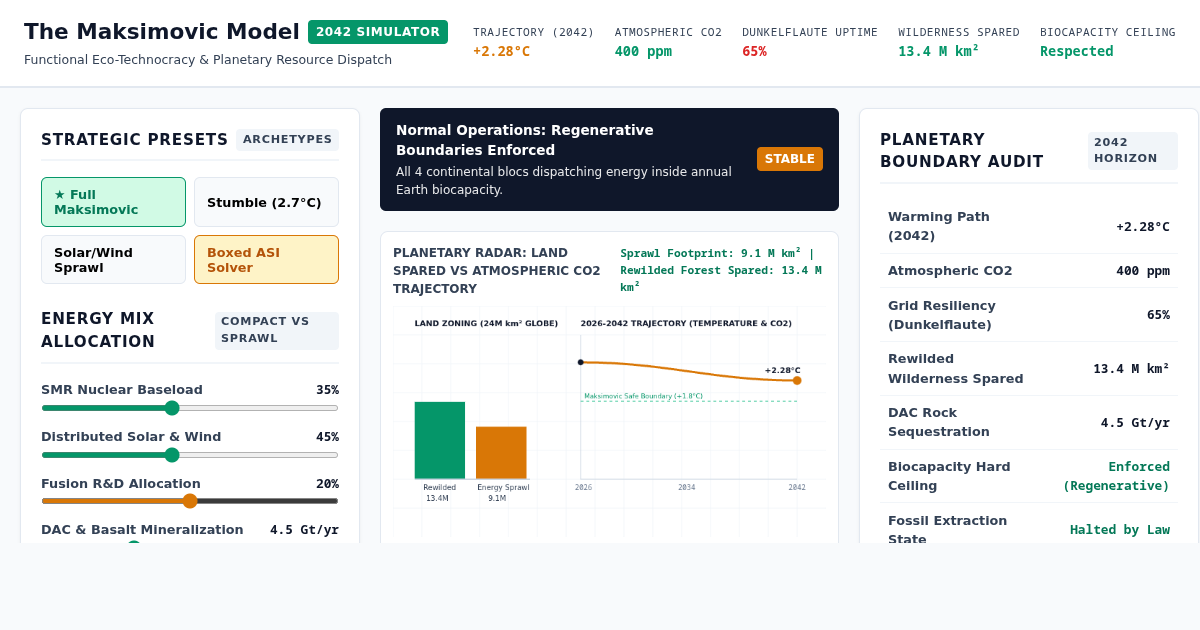Click the 'Halted by Law' audit value

coord(1120,530)
